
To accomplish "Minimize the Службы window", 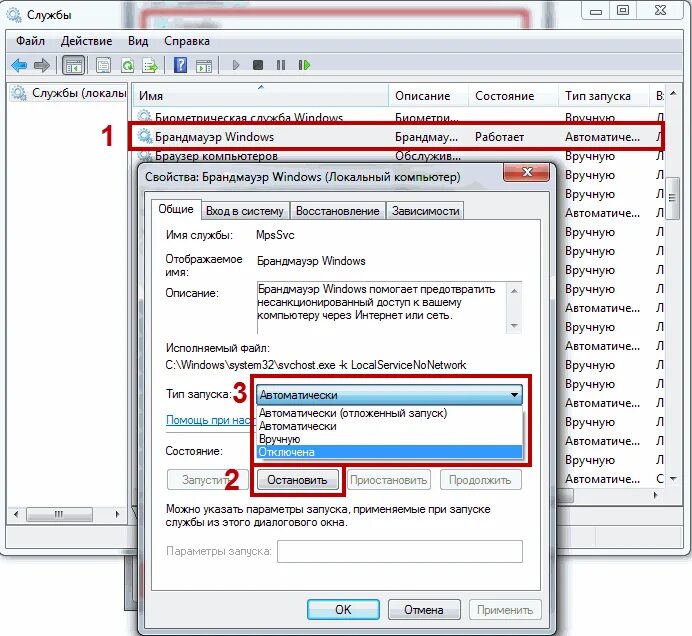I will [596, 11].
